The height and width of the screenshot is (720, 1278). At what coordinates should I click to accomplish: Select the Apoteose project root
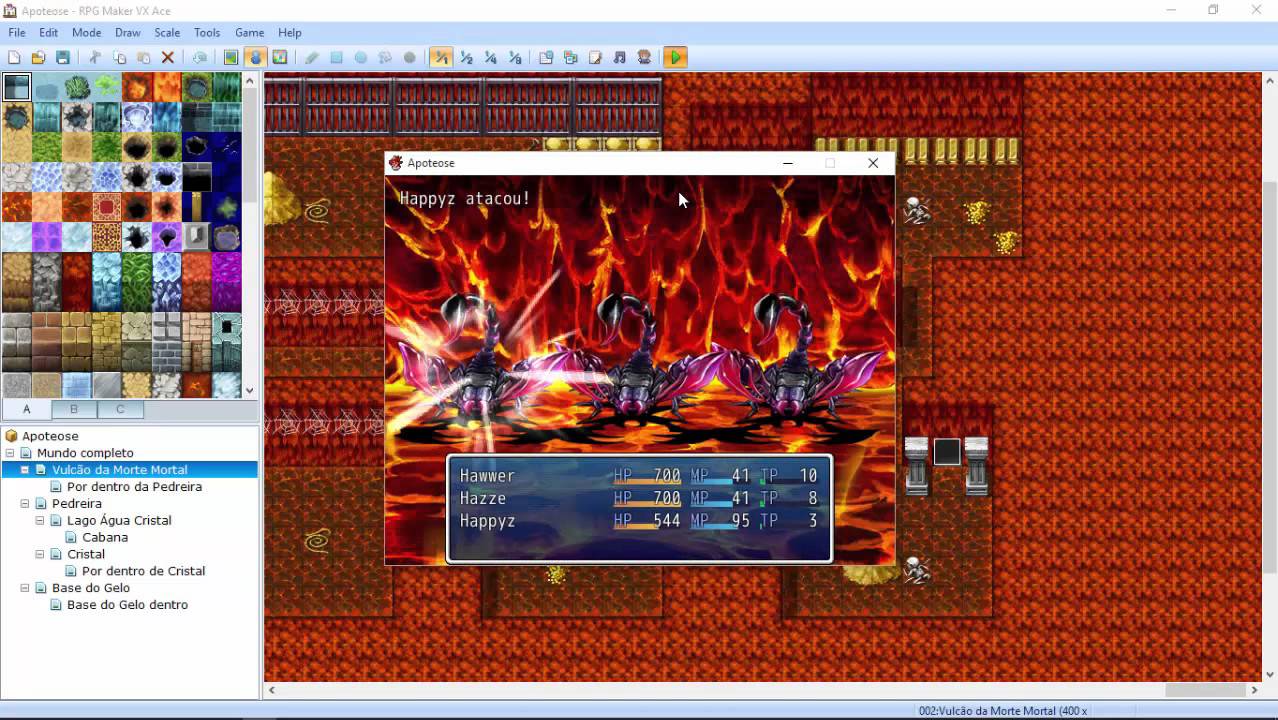[x=50, y=436]
